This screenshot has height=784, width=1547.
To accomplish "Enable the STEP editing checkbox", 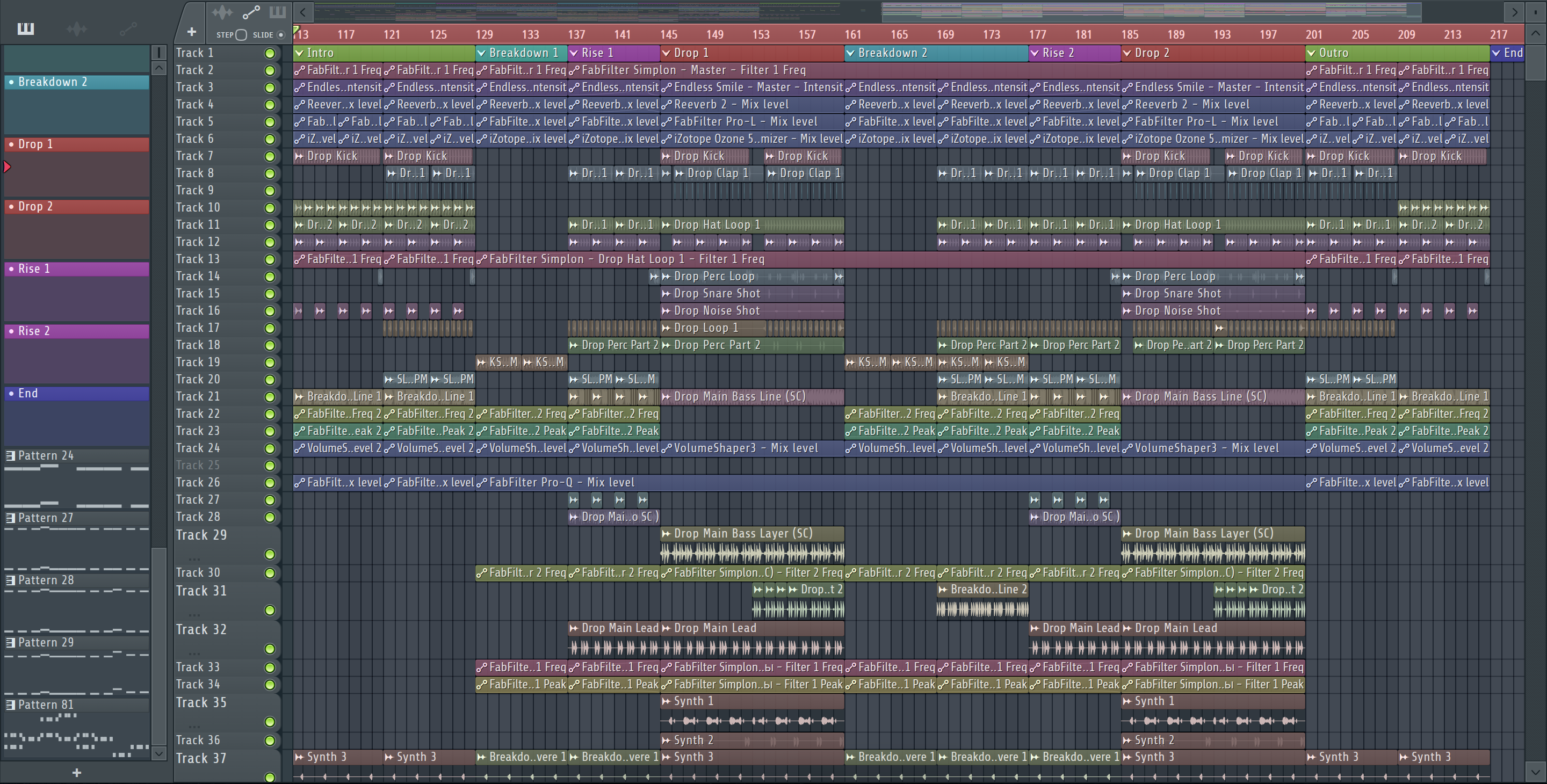I will 241,35.
